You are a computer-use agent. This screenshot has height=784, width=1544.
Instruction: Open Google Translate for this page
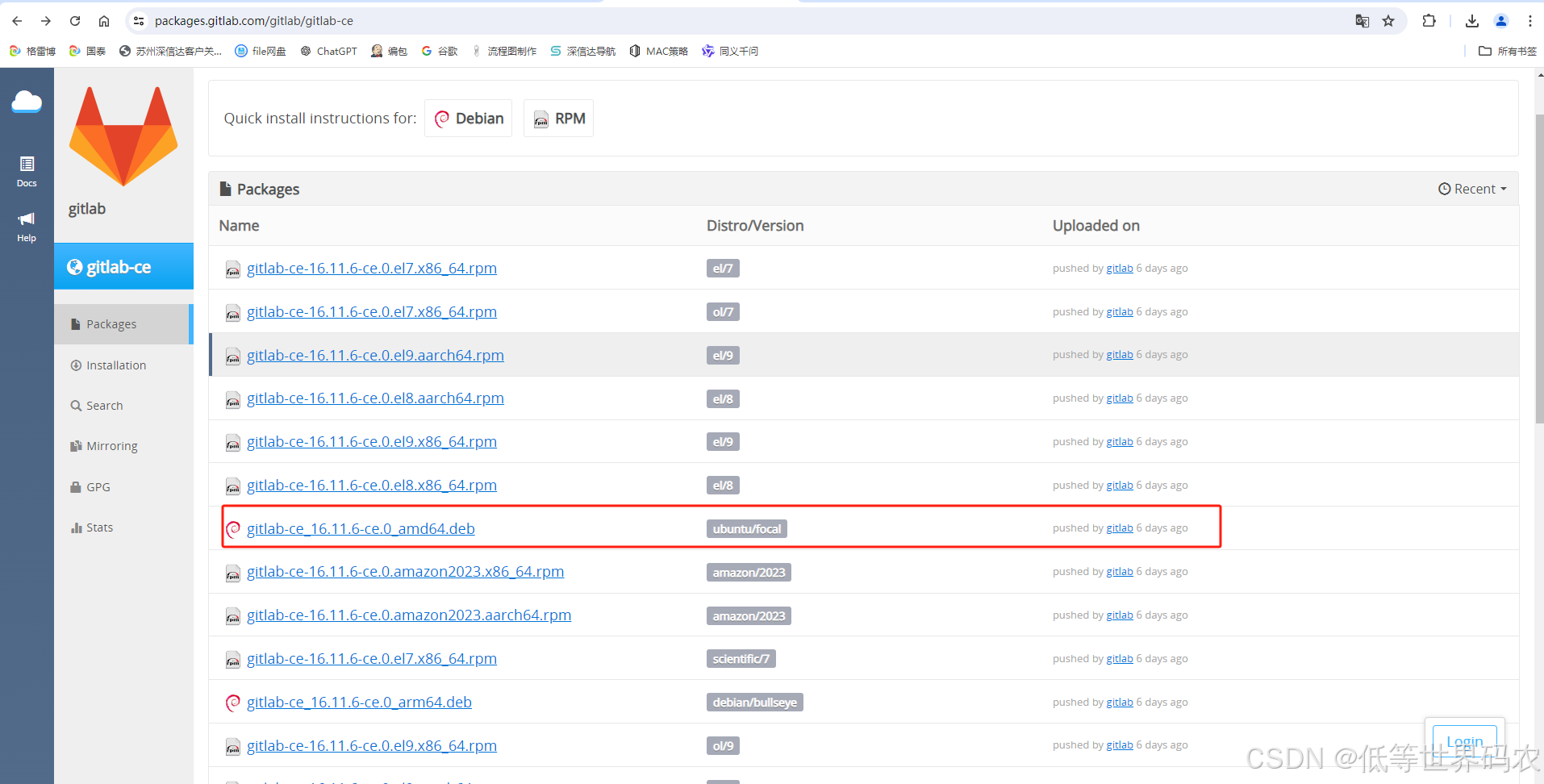1362,21
